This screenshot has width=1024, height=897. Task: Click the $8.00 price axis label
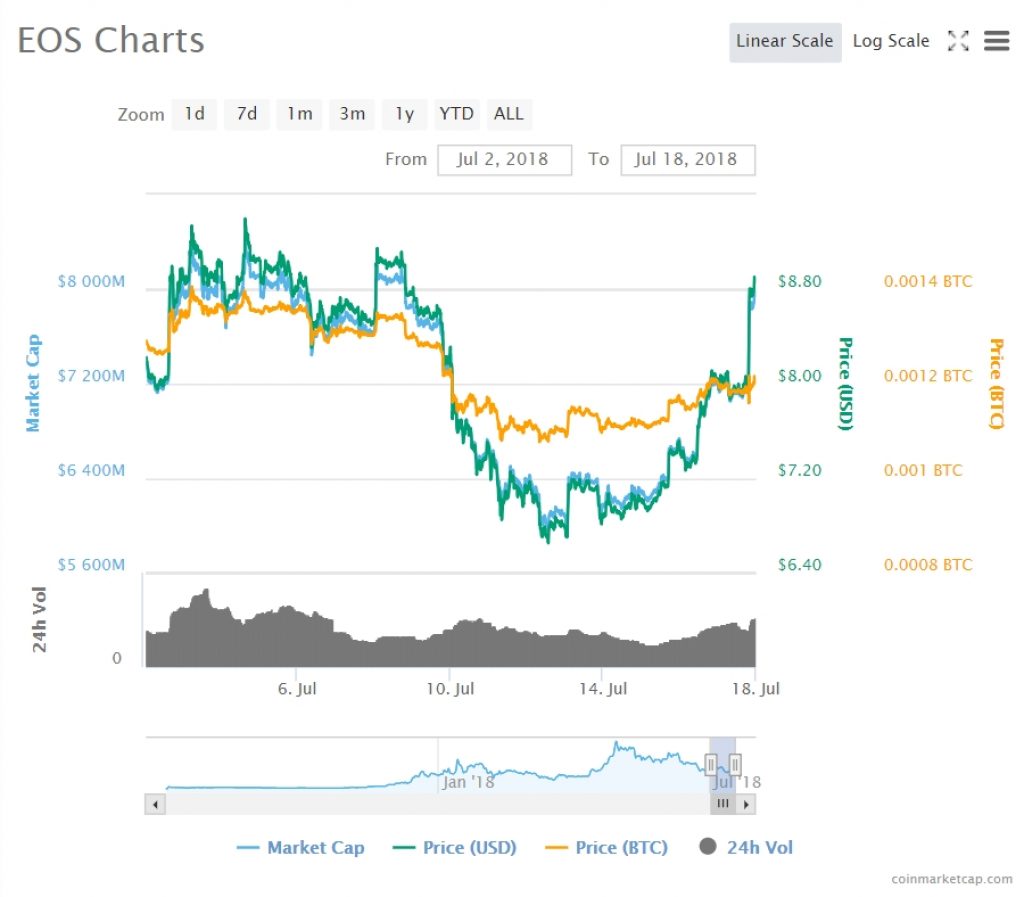800,376
